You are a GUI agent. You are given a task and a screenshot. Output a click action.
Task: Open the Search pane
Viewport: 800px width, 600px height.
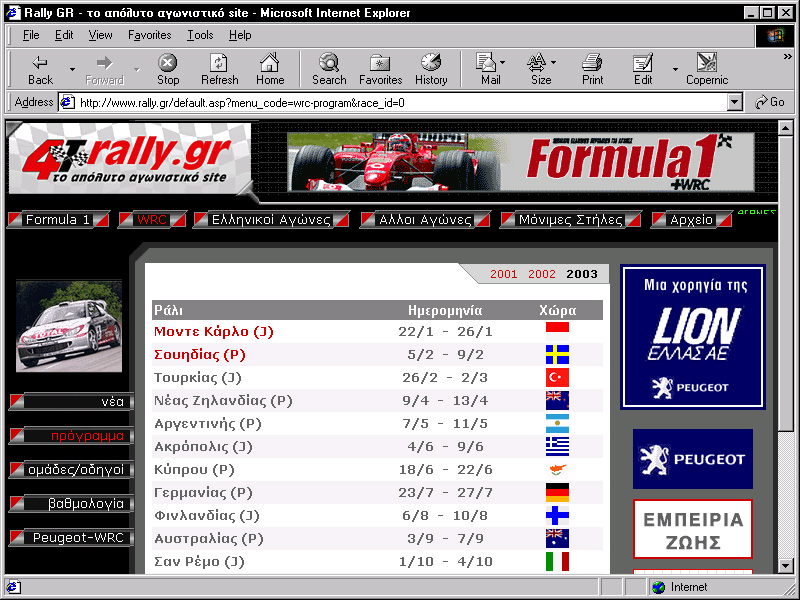tap(329, 70)
